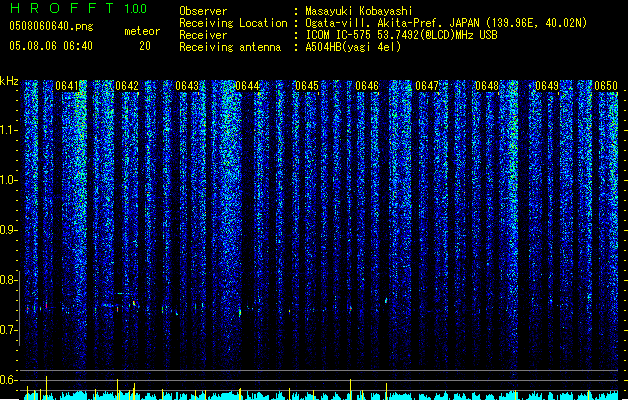Select observer name Masayuki Kobayashi

[x=359, y=11]
